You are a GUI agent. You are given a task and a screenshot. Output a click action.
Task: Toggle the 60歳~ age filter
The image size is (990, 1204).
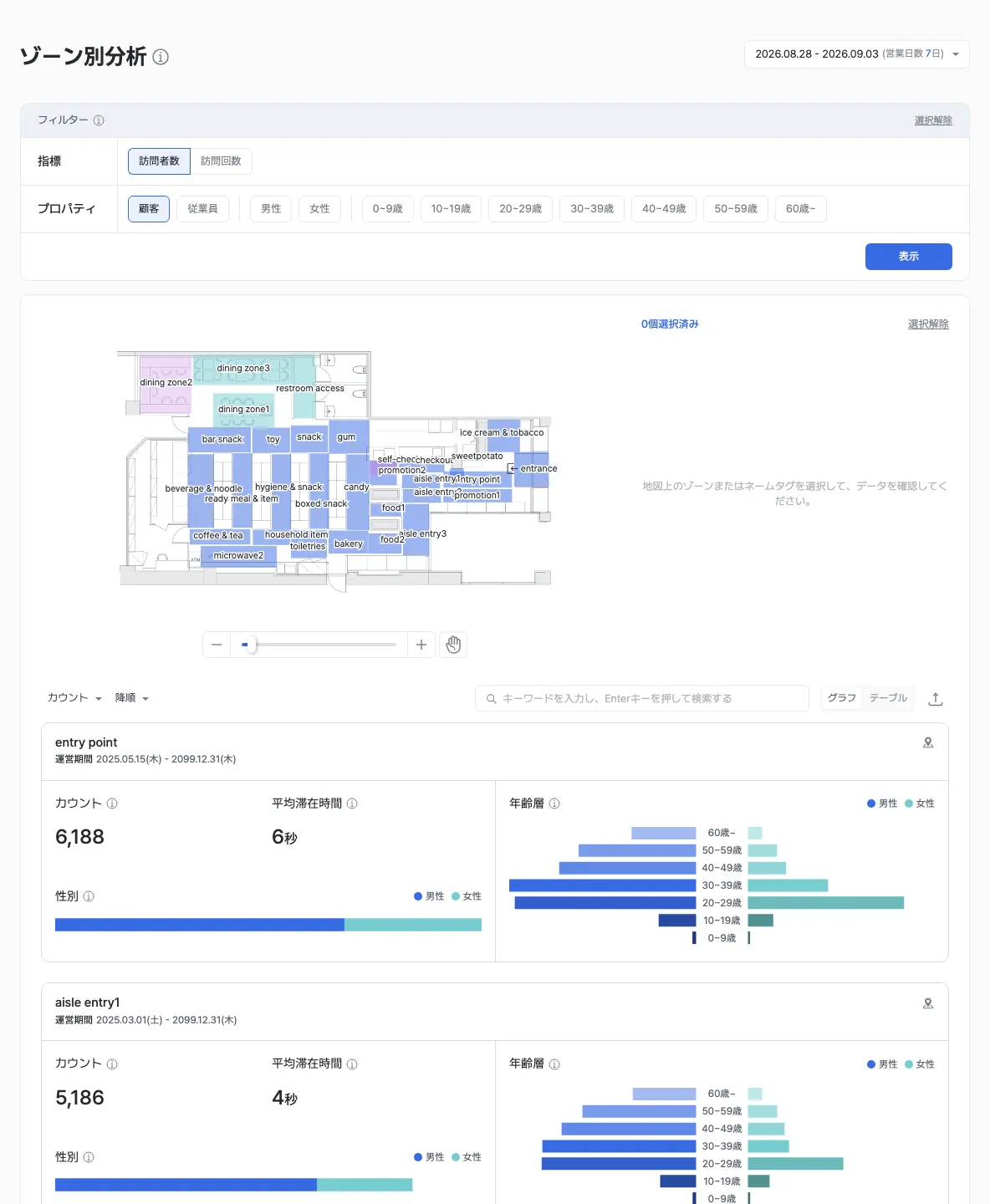[800, 209]
